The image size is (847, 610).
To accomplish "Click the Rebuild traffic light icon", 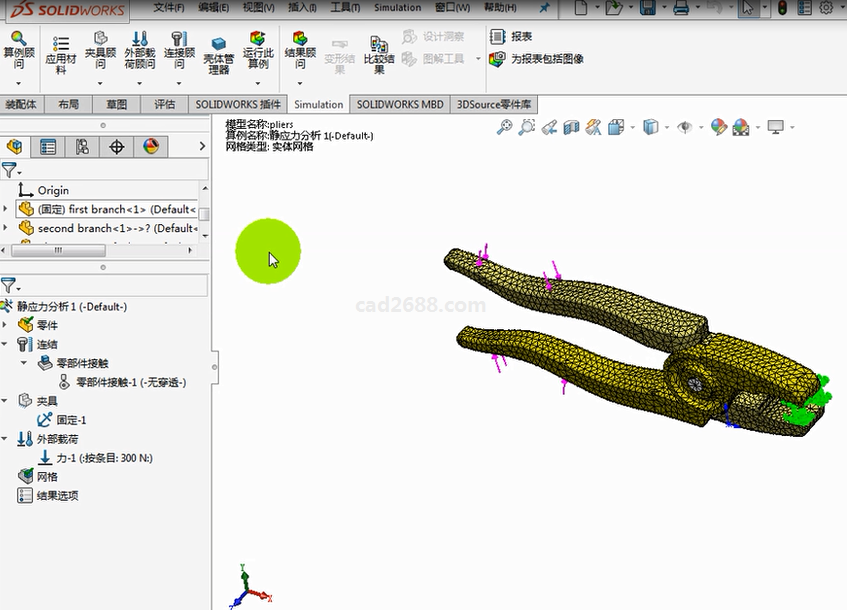I will [x=782, y=8].
